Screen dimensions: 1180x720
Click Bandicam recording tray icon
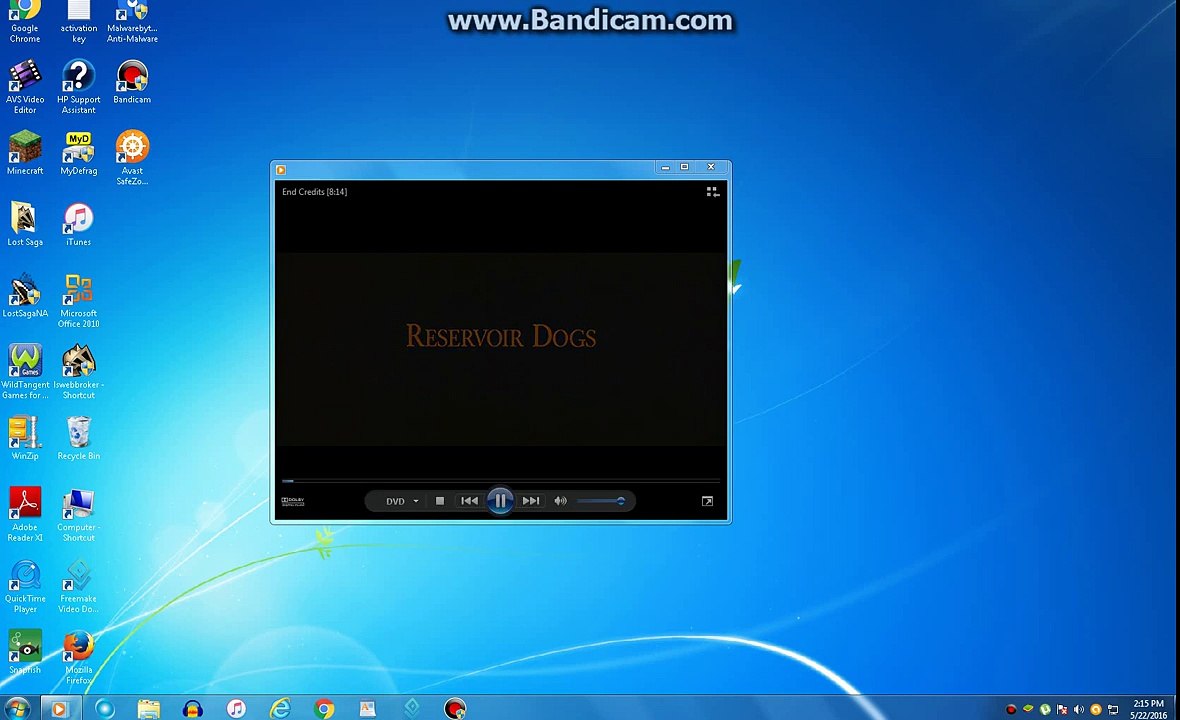point(1011,709)
